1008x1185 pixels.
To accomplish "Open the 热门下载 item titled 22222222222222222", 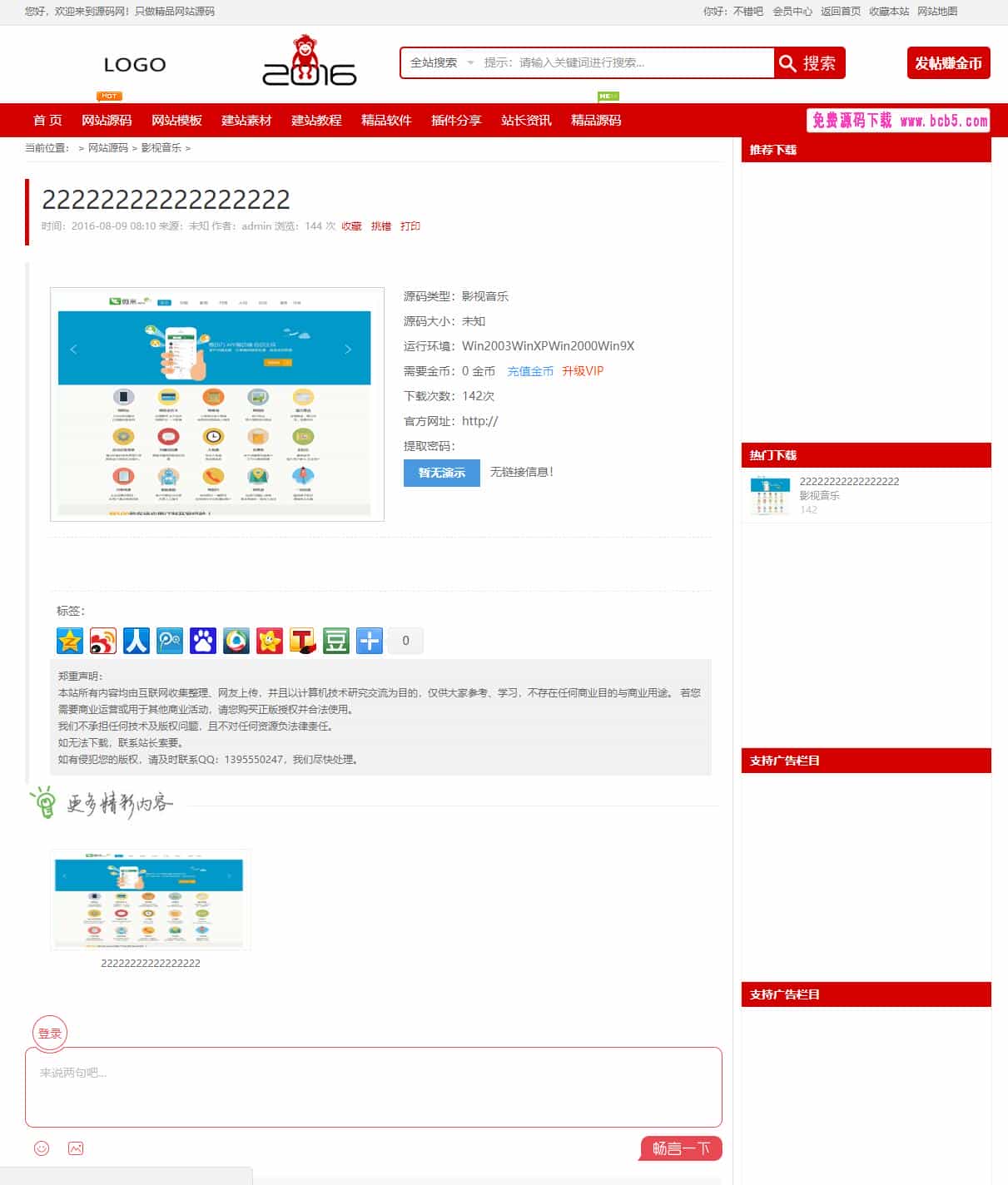I will (x=849, y=482).
